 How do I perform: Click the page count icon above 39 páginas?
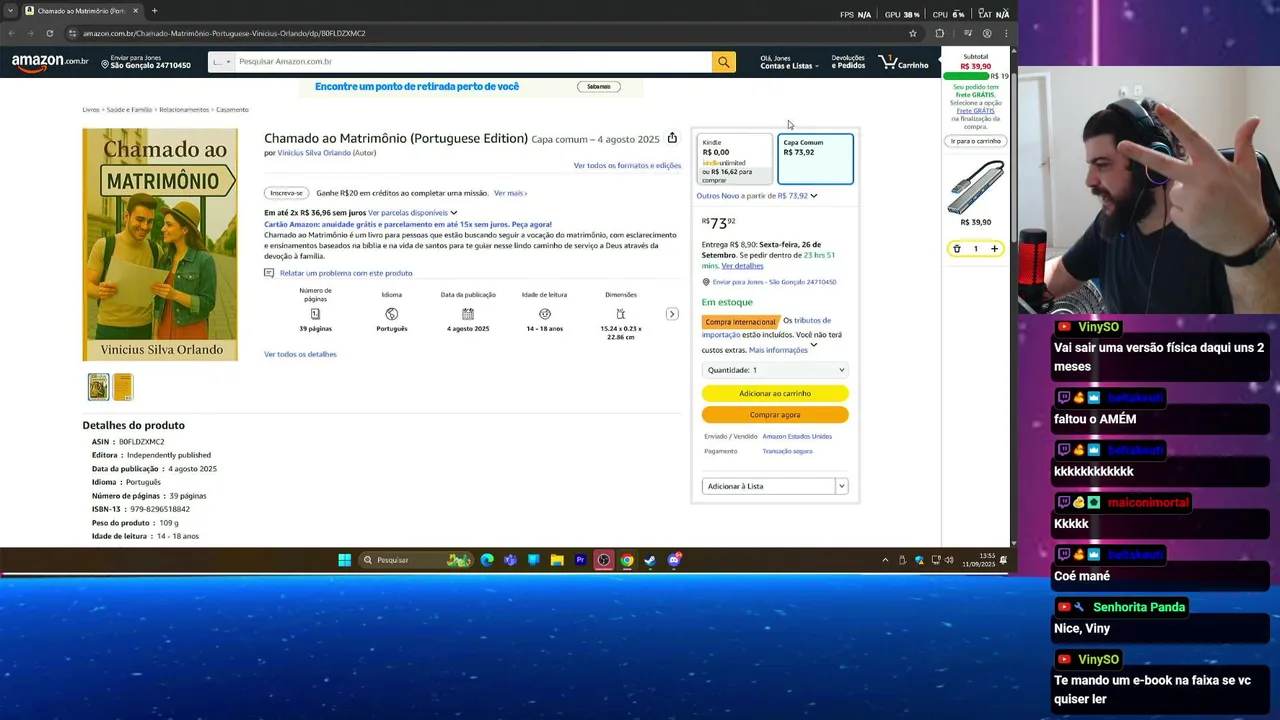(315, 314)
